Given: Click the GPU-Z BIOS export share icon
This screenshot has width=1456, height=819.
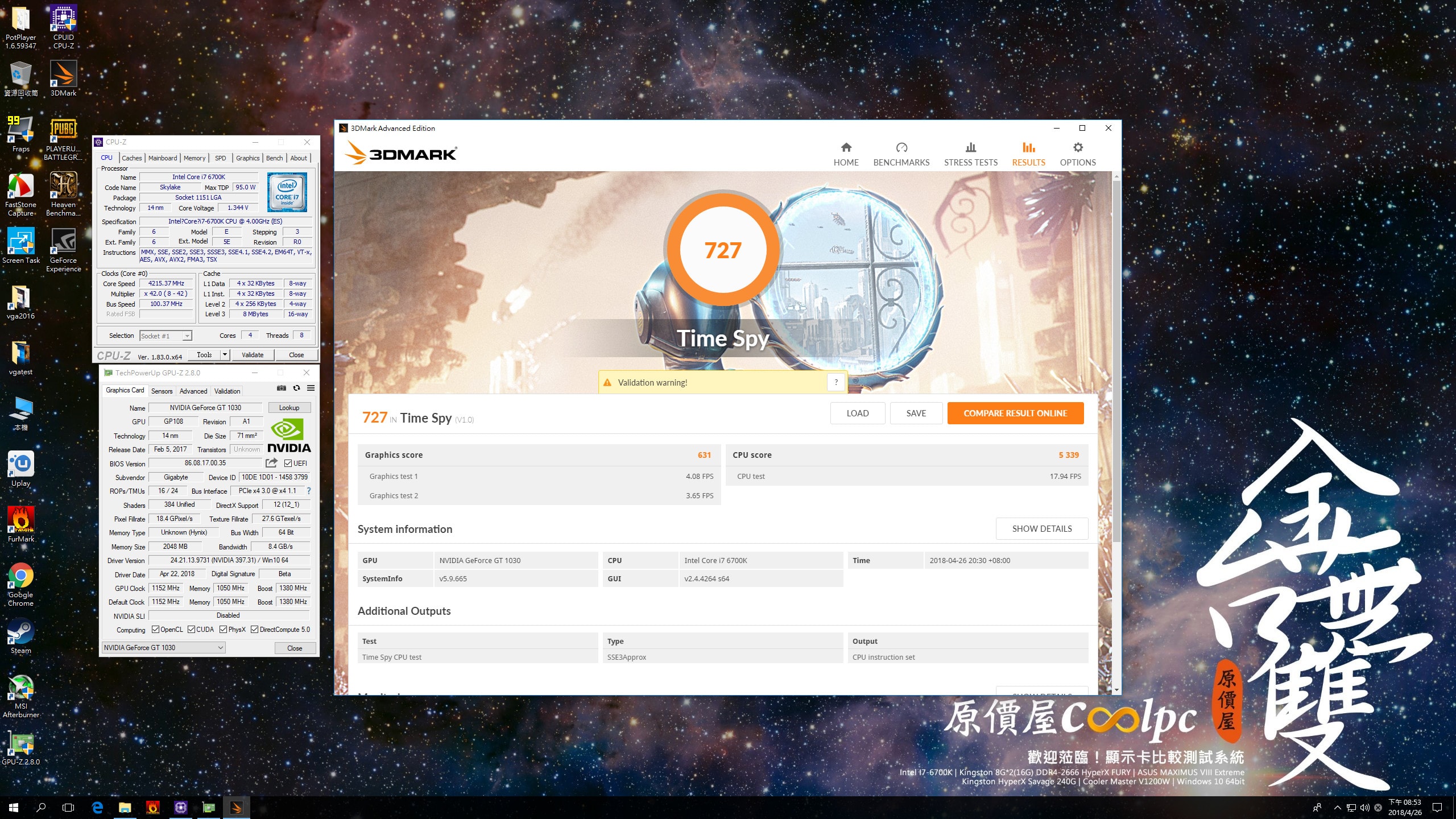Looking at the screenshot, I should click(272, 463).
